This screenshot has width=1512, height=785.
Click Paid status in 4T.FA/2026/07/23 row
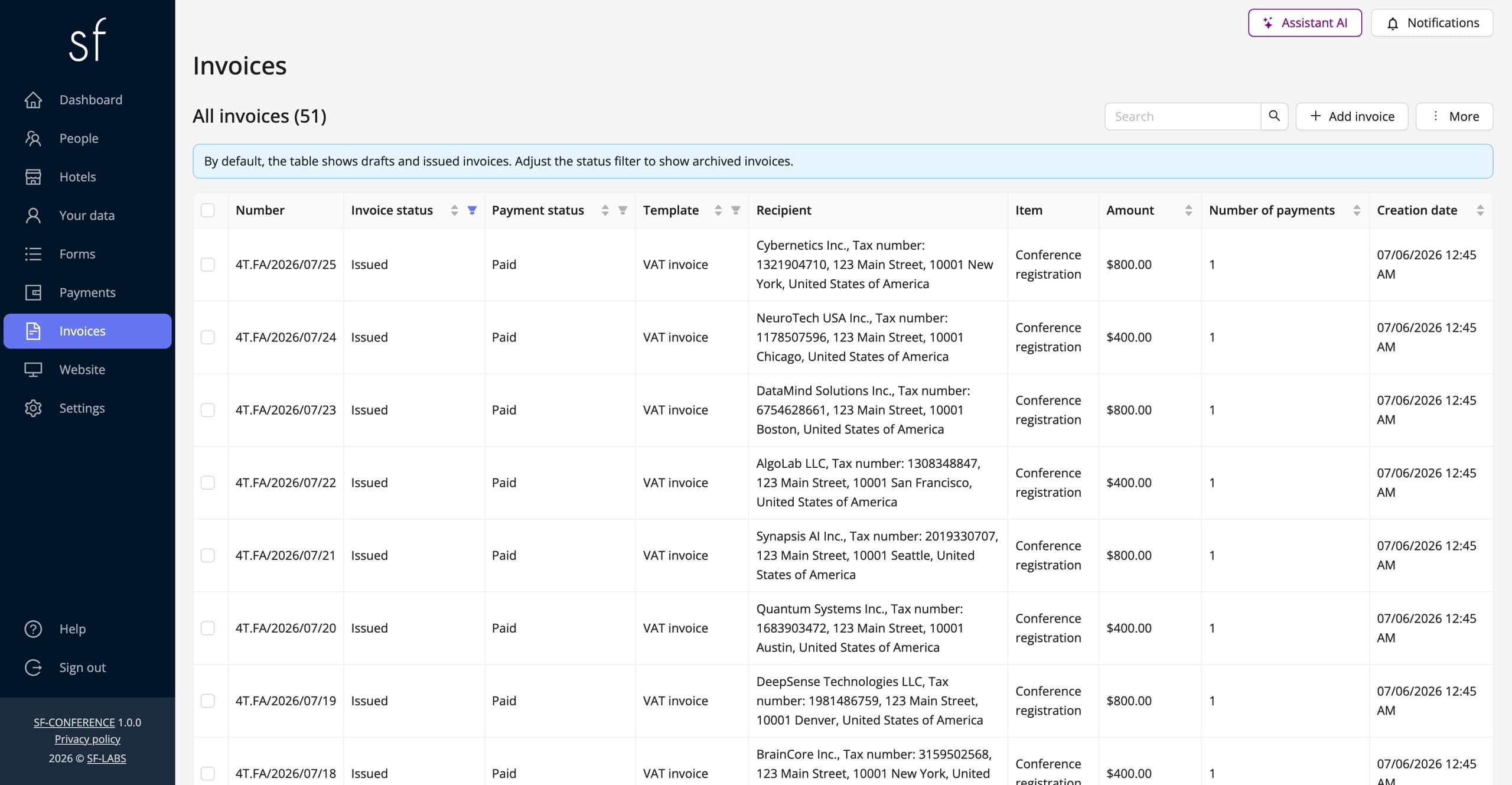pyautogui.click(x=504, y=410)
